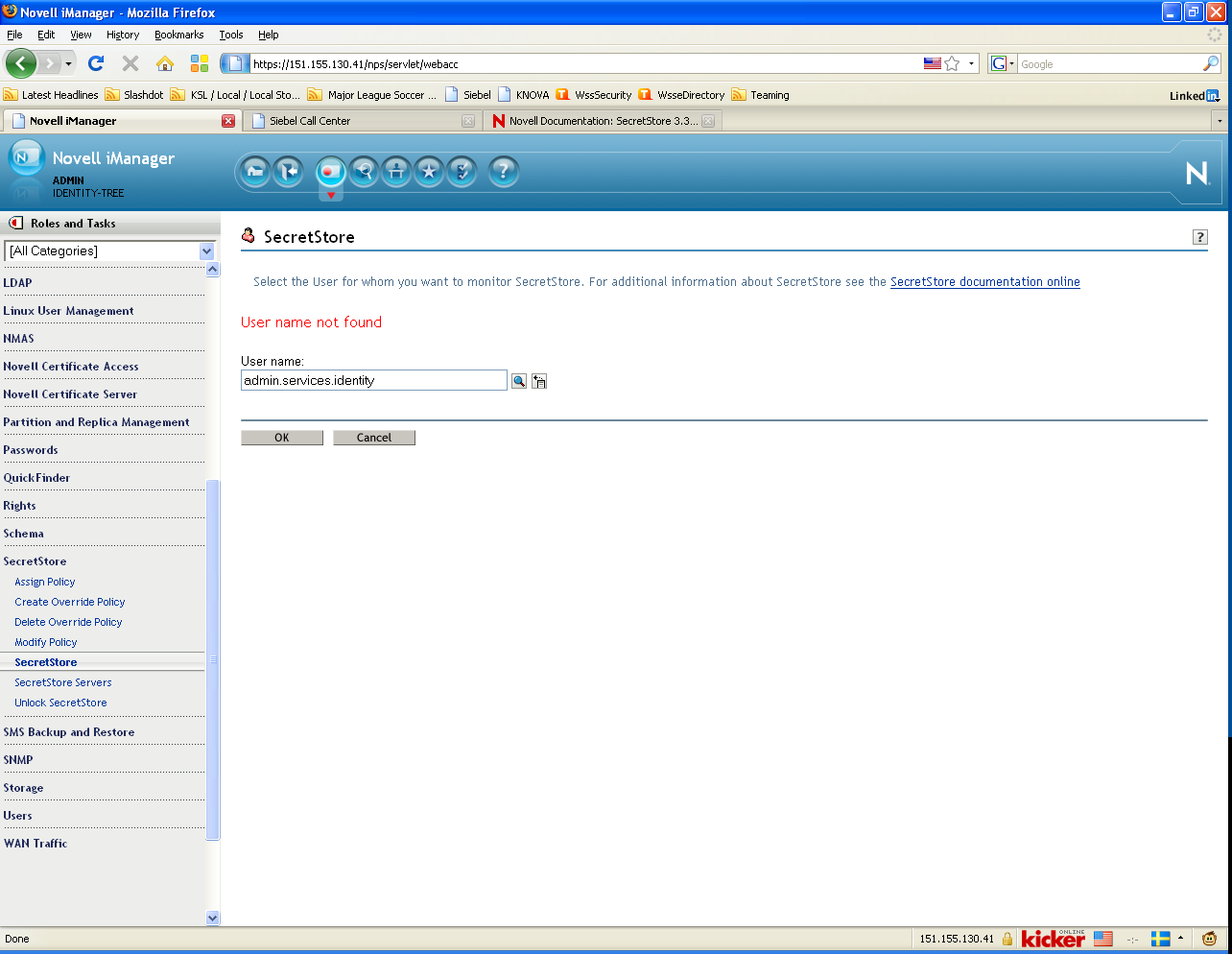Click the colorful squares toolbar icon

coord(200,63)
